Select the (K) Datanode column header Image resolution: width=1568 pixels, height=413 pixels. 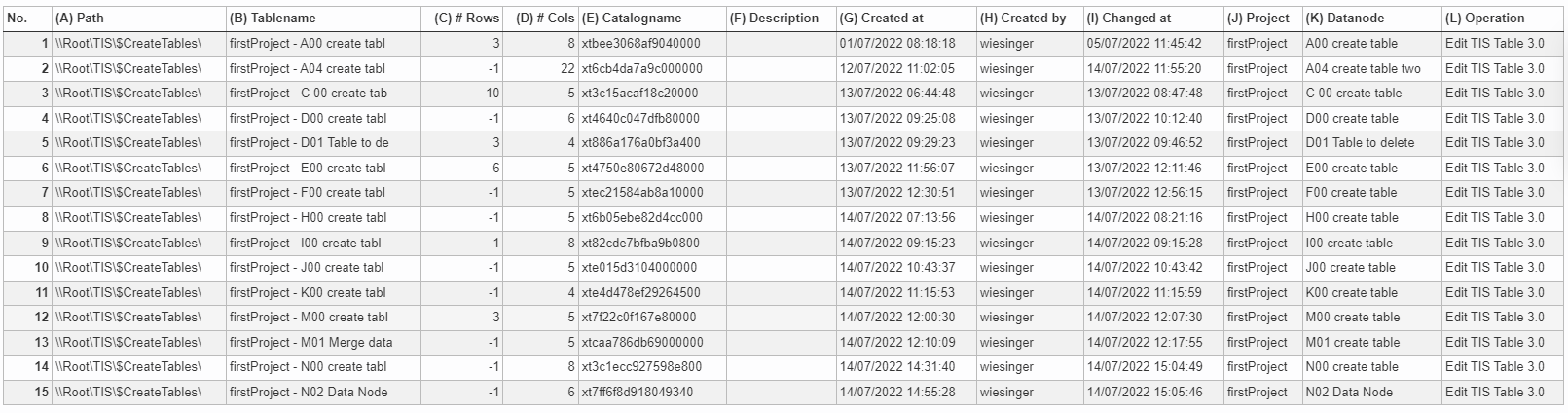click(x=1371, y=19)
